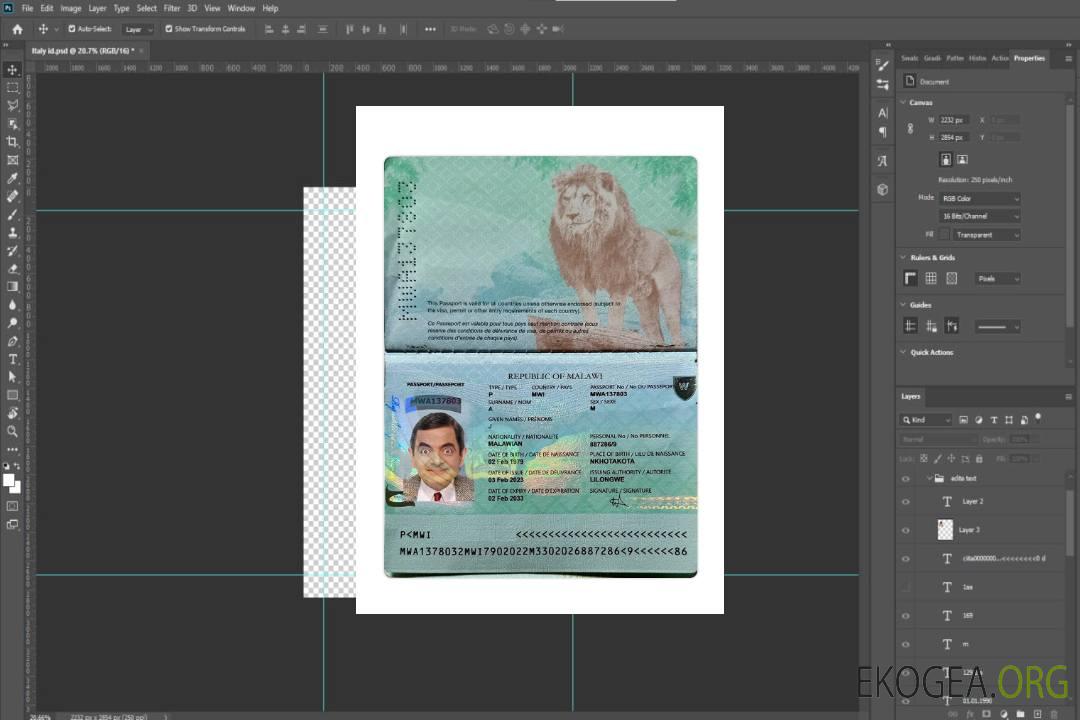Click the foreground color swatch
The height and width of the screenshot is (720, 1080).
[x=9, y=481]
